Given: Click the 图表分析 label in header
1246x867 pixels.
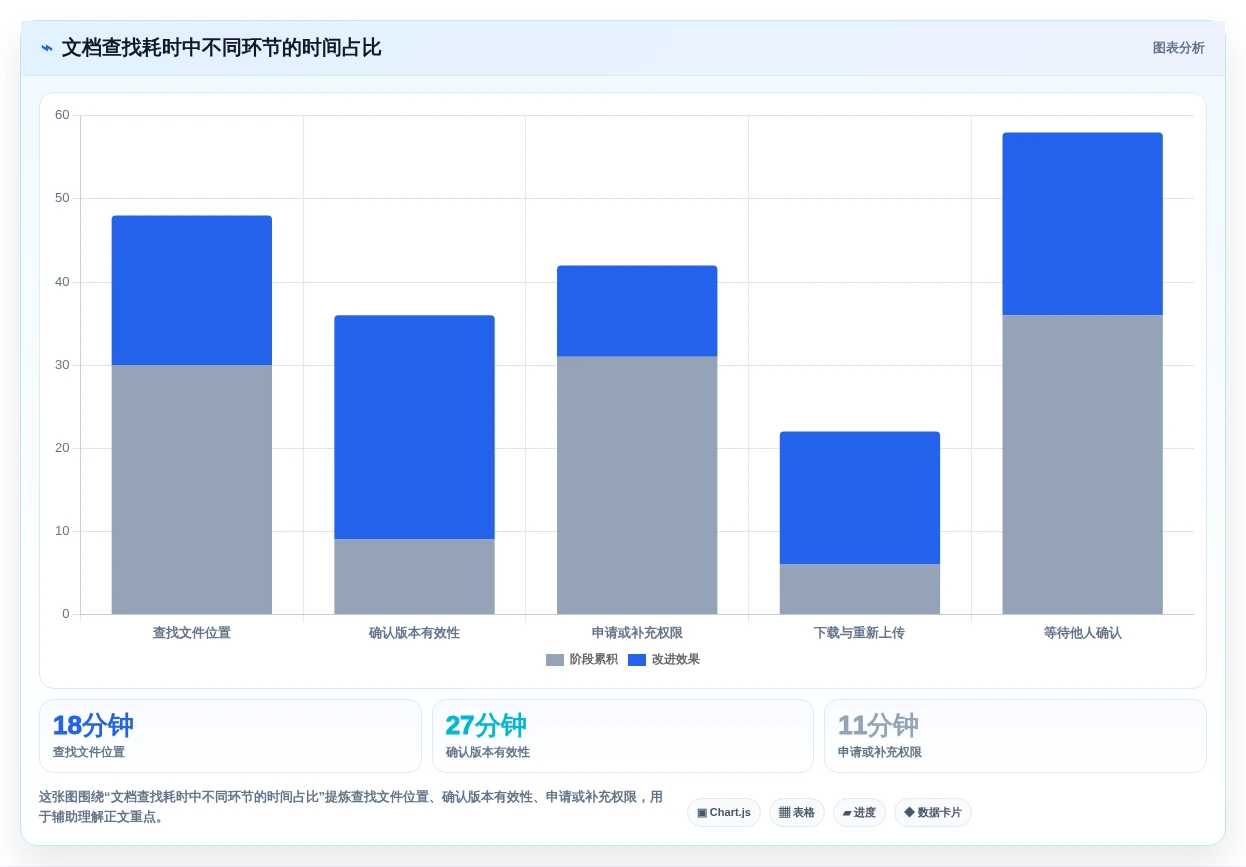Looking at the screenshot, I should [1178, 48].
